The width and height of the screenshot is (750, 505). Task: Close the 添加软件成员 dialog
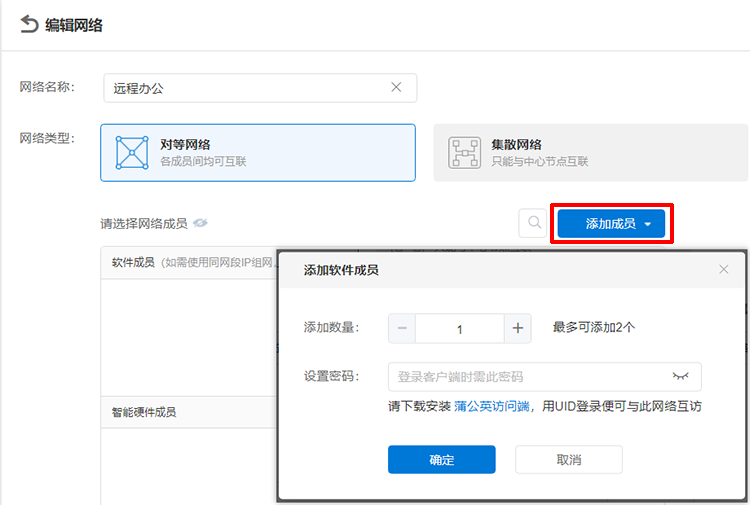point(723,269)
